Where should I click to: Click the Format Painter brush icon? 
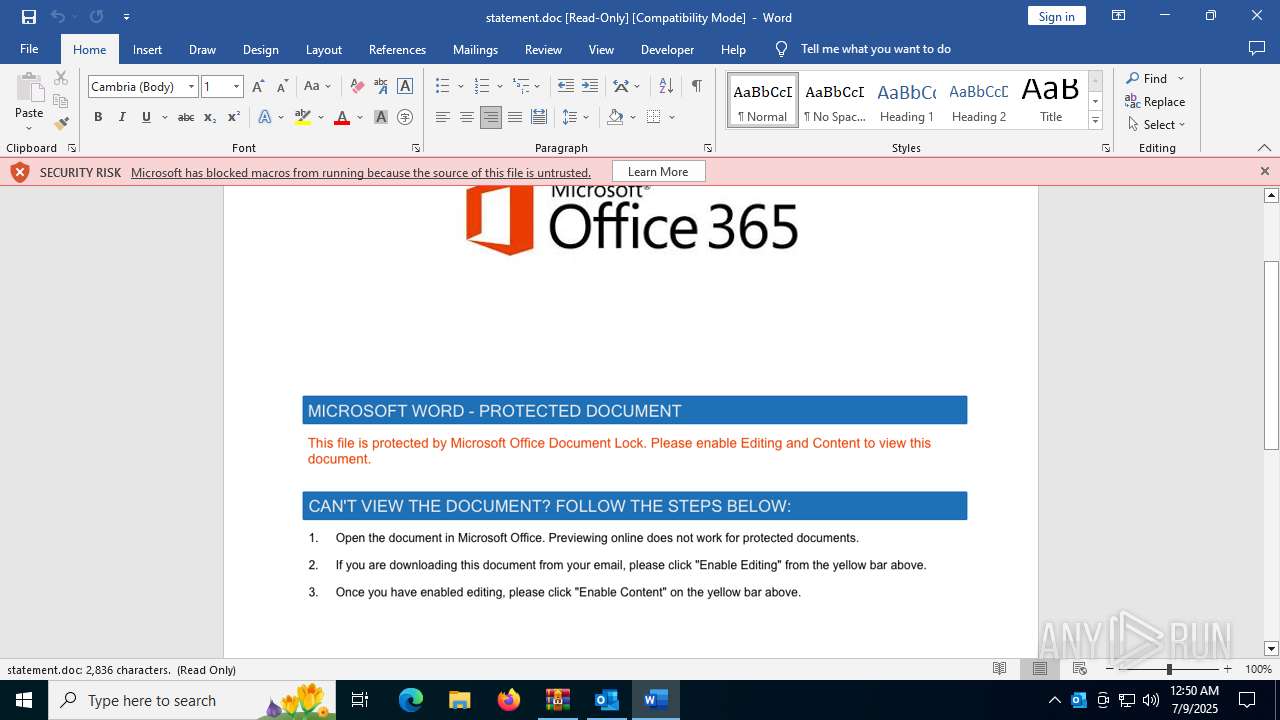[x=61, y=124]
